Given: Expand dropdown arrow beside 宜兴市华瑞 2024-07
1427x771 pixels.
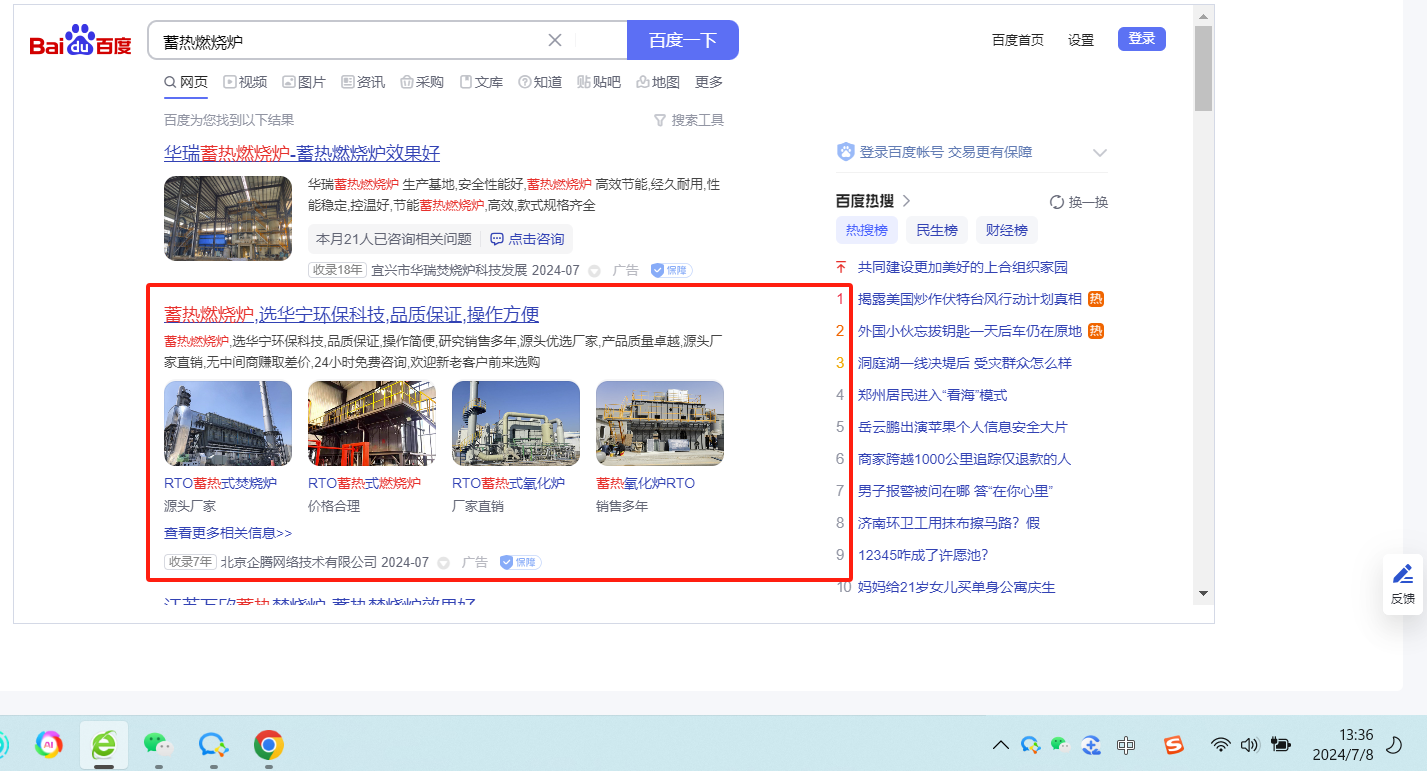Looking at the screenshot, I should (x=594, y=271).
